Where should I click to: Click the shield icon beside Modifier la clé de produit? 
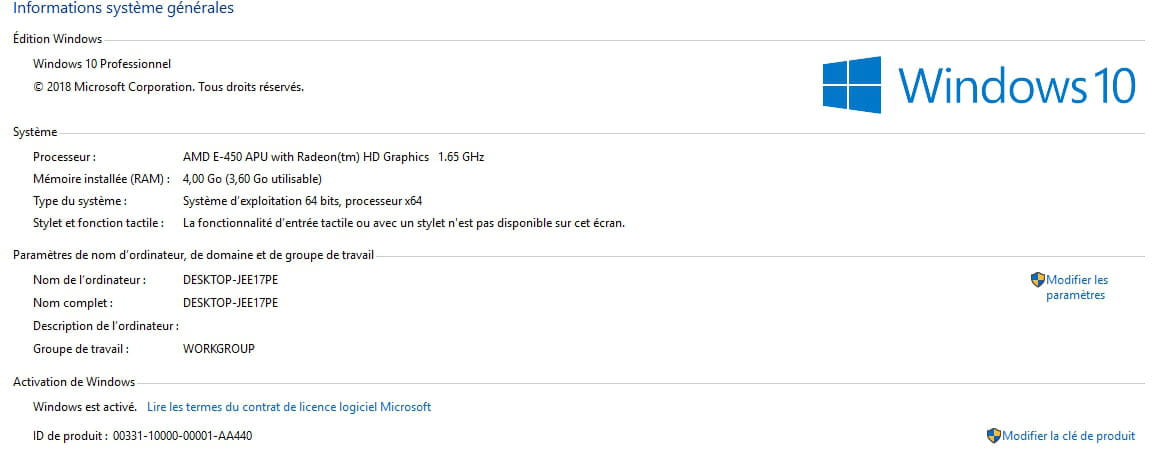point(994,435)
